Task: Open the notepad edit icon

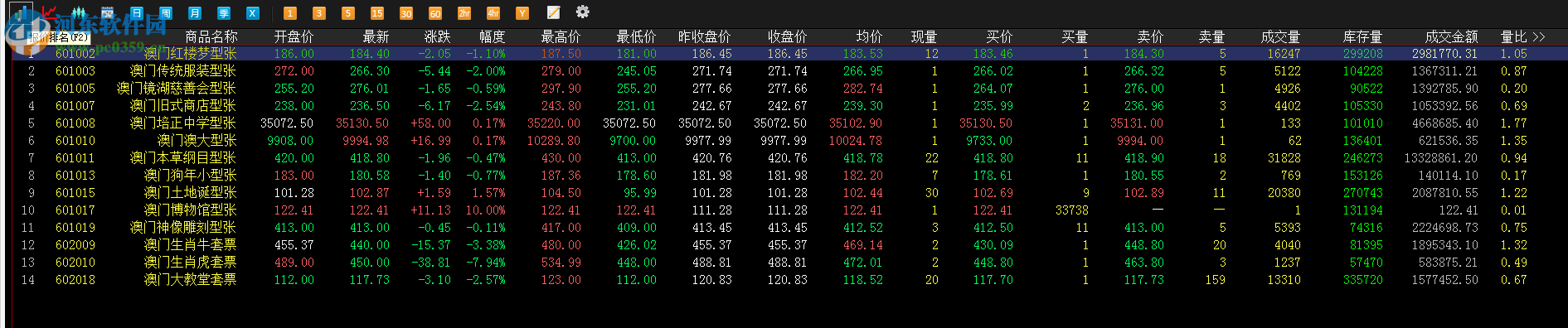Action: point(553,12)
